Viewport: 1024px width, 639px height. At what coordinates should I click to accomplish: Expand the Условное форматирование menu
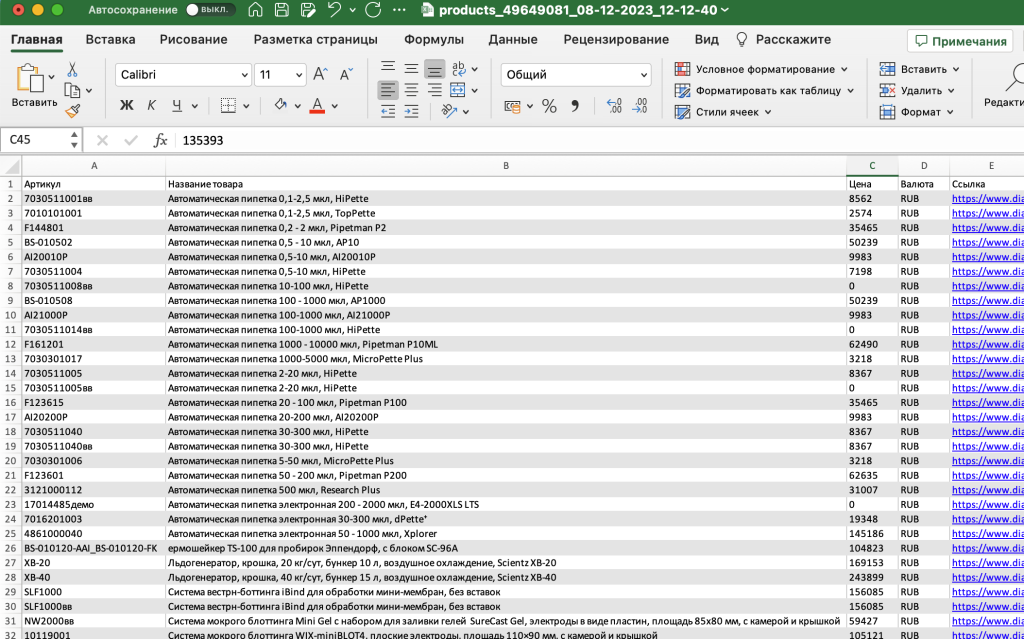click(x=844, y=69)
